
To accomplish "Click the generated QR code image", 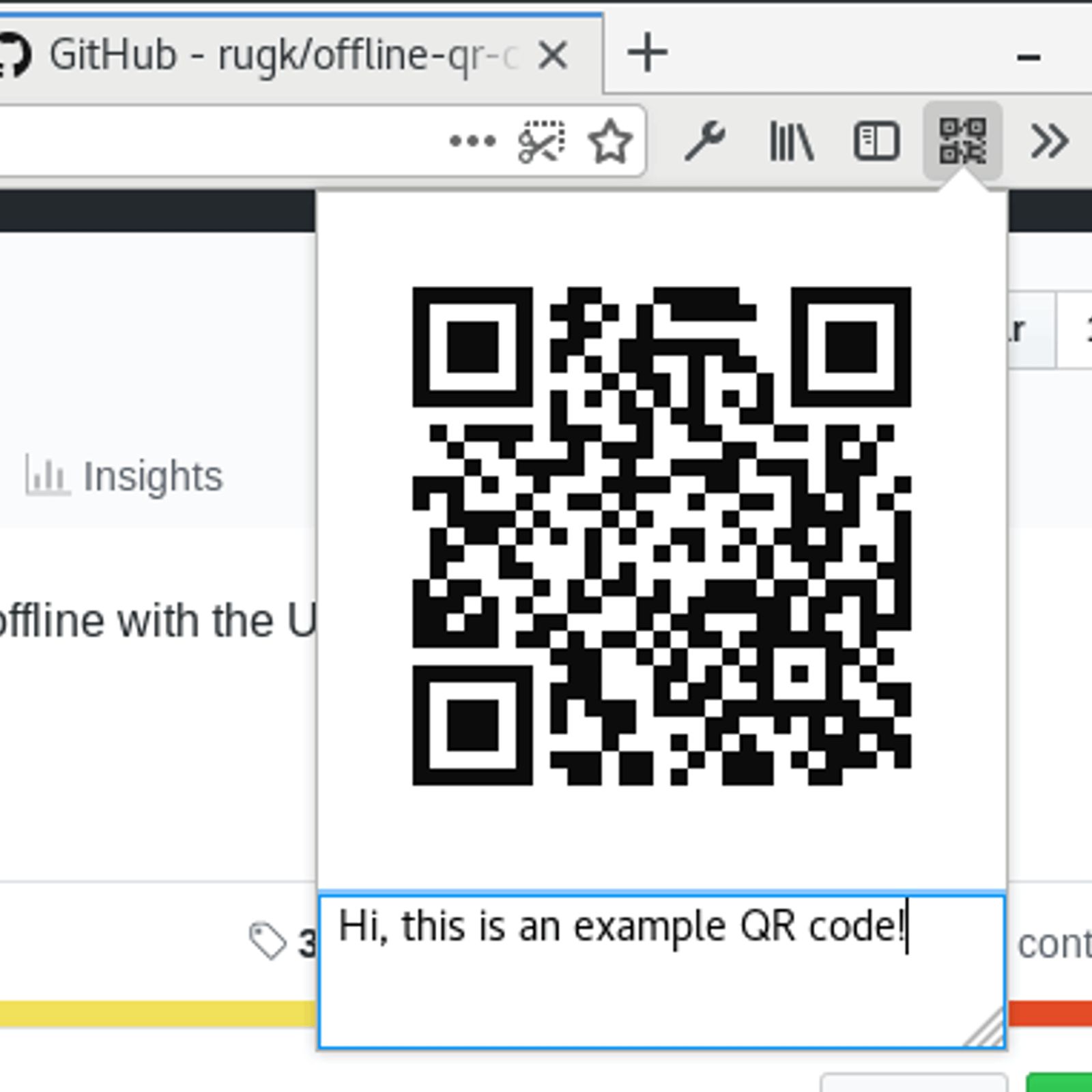I will click(x=661, y=536).
